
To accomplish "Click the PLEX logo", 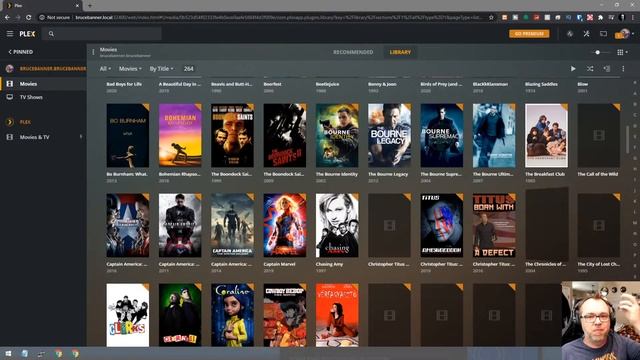I will click(27, 34).
